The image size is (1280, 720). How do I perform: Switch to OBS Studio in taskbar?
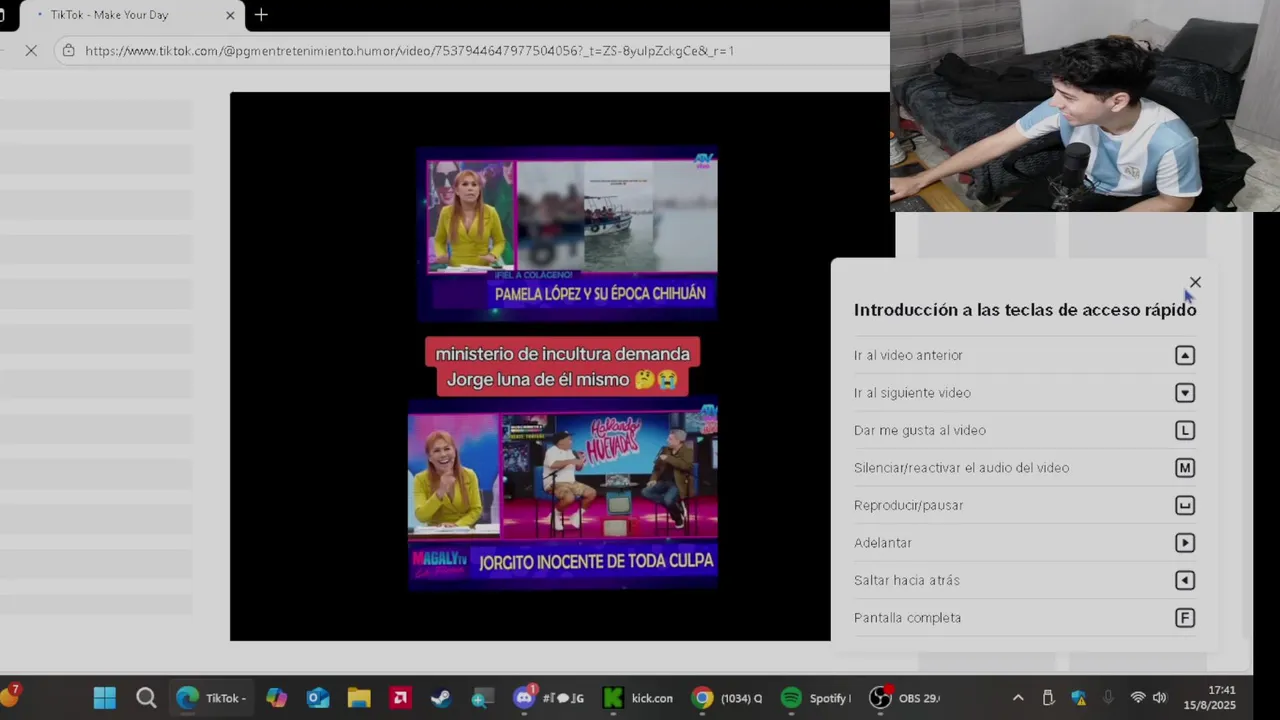click(x=905, y=698)
